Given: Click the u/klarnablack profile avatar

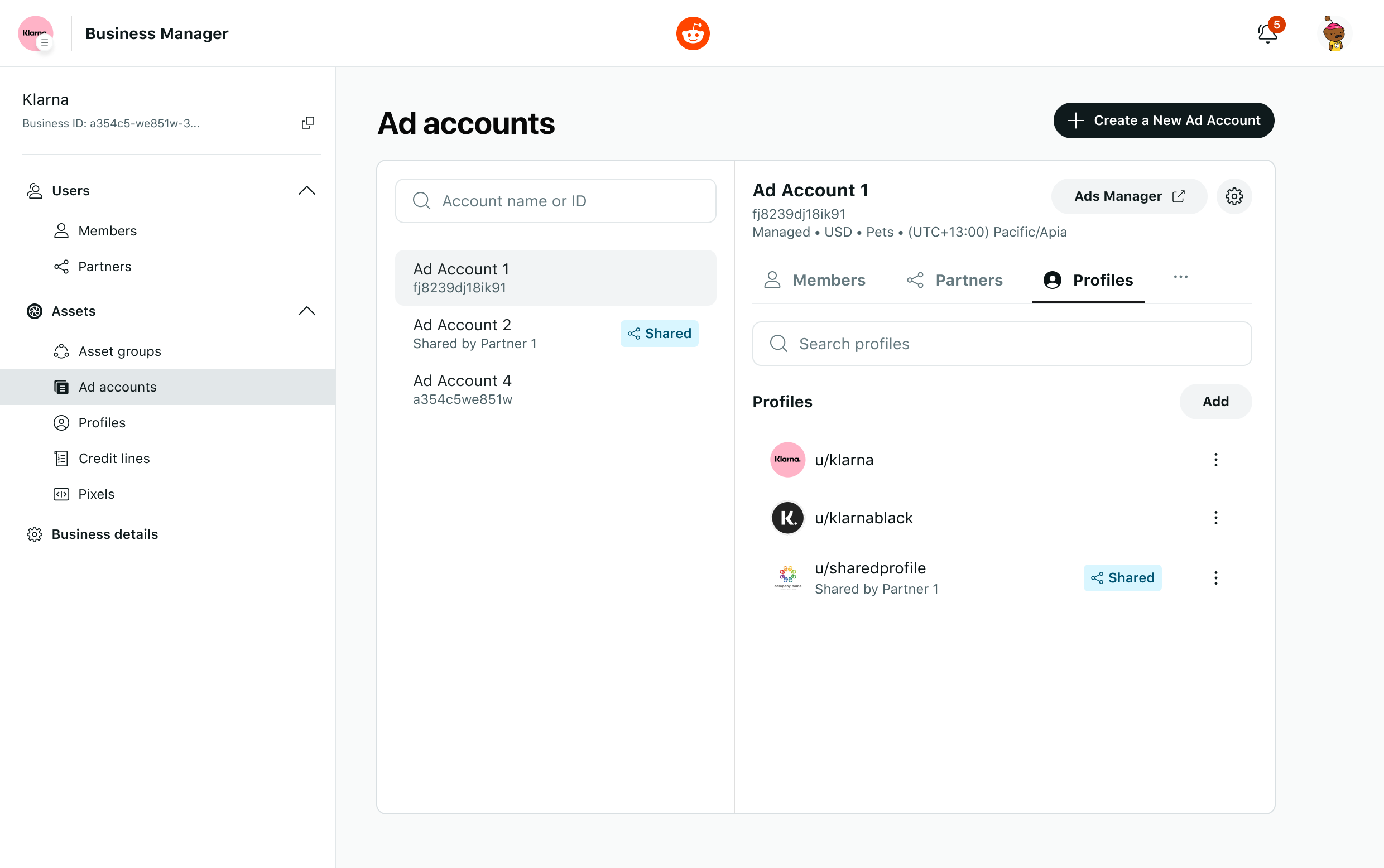Looking at the screenshot, I should click(x=787, y=518).
